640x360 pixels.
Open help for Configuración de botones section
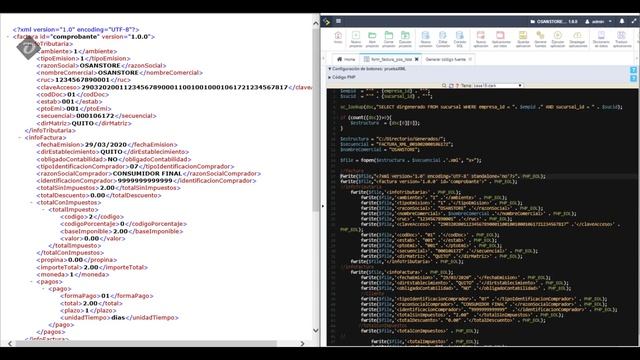pos(633,70)
